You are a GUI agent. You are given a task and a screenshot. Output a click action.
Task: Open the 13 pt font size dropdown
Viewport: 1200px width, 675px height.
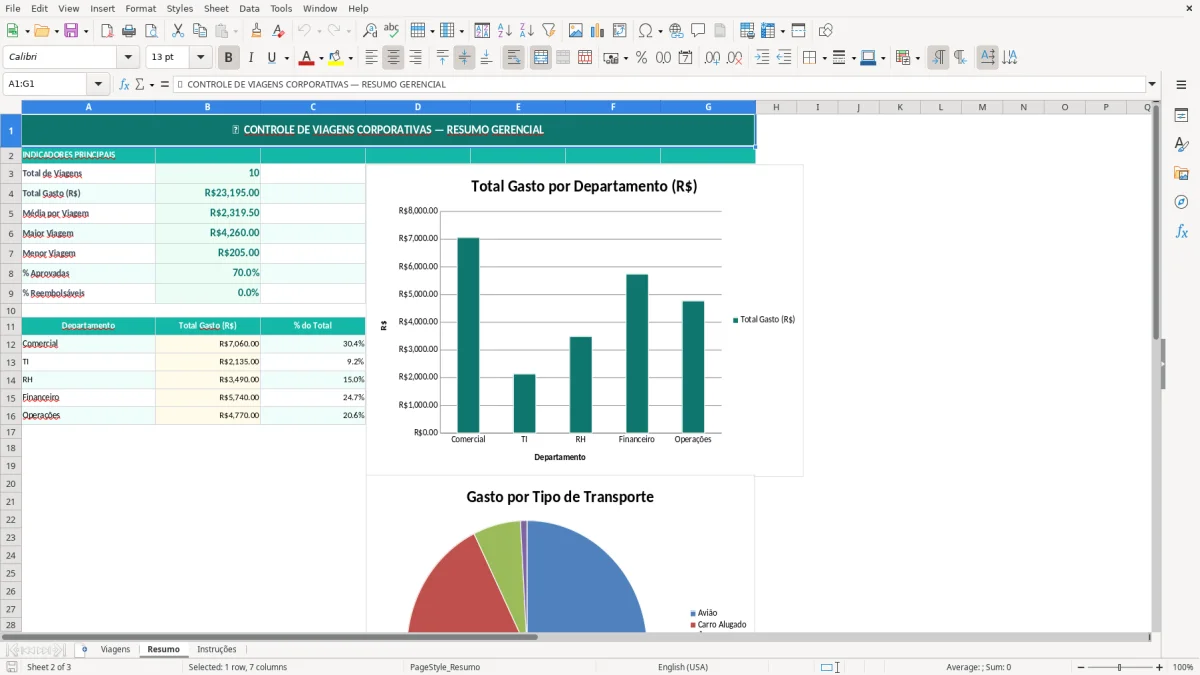(200, 58)
